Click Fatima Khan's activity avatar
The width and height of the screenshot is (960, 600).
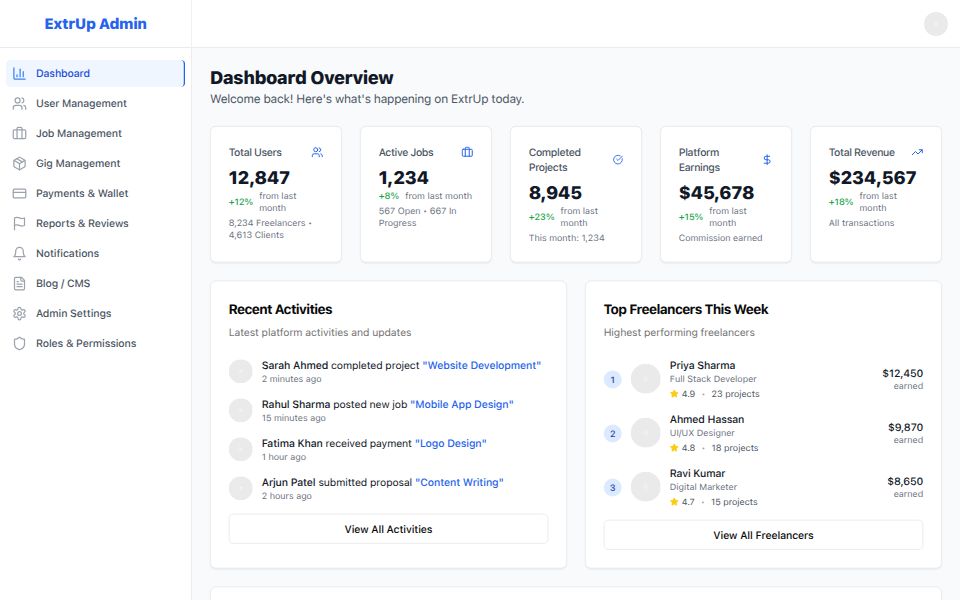(241, 449)
